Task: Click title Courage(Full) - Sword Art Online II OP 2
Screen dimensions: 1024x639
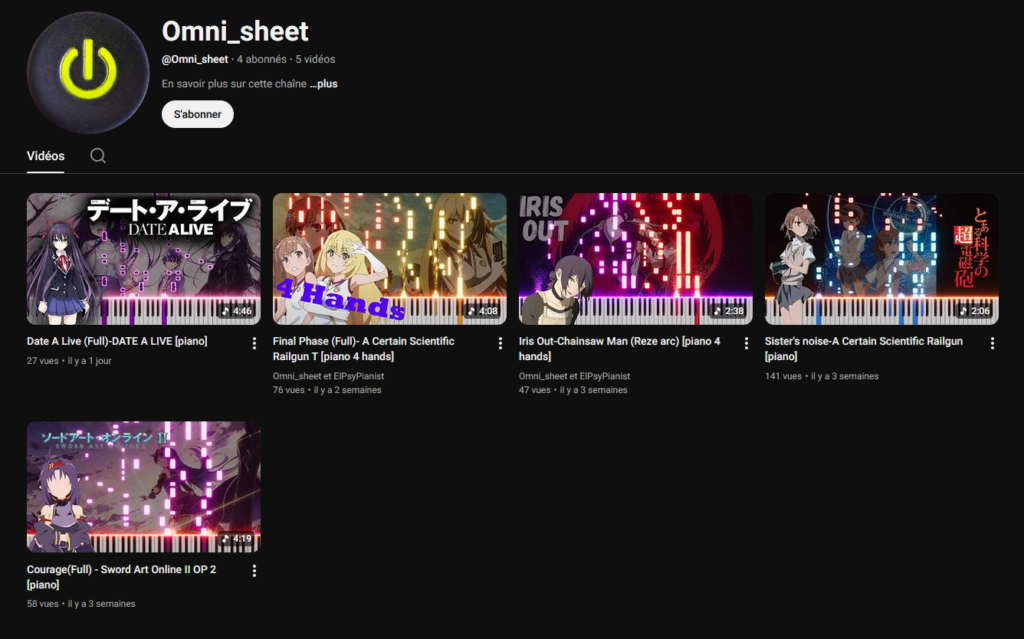Action: point(121,577)
